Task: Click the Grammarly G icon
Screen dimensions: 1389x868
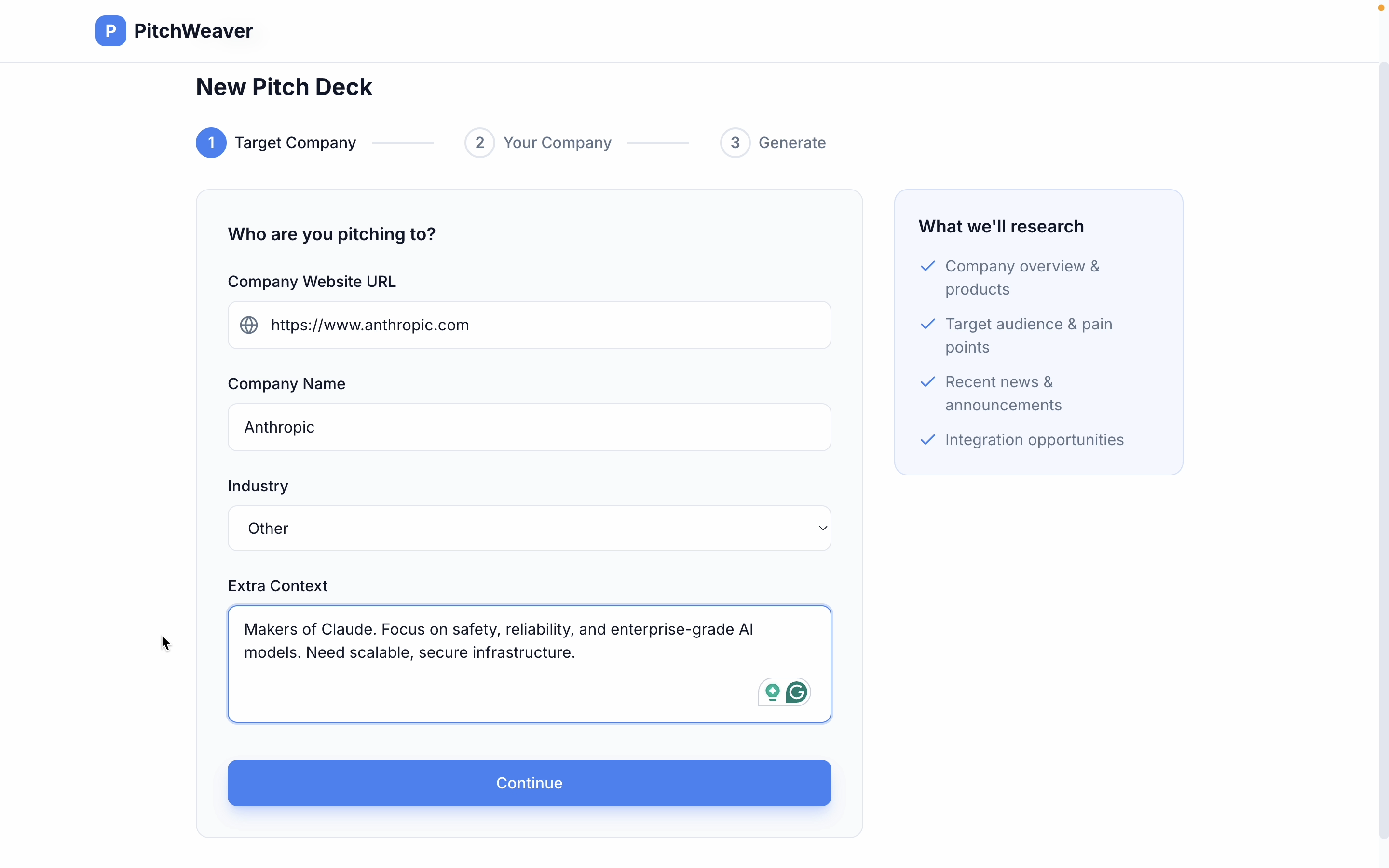Action: click(x=797, y=692)
